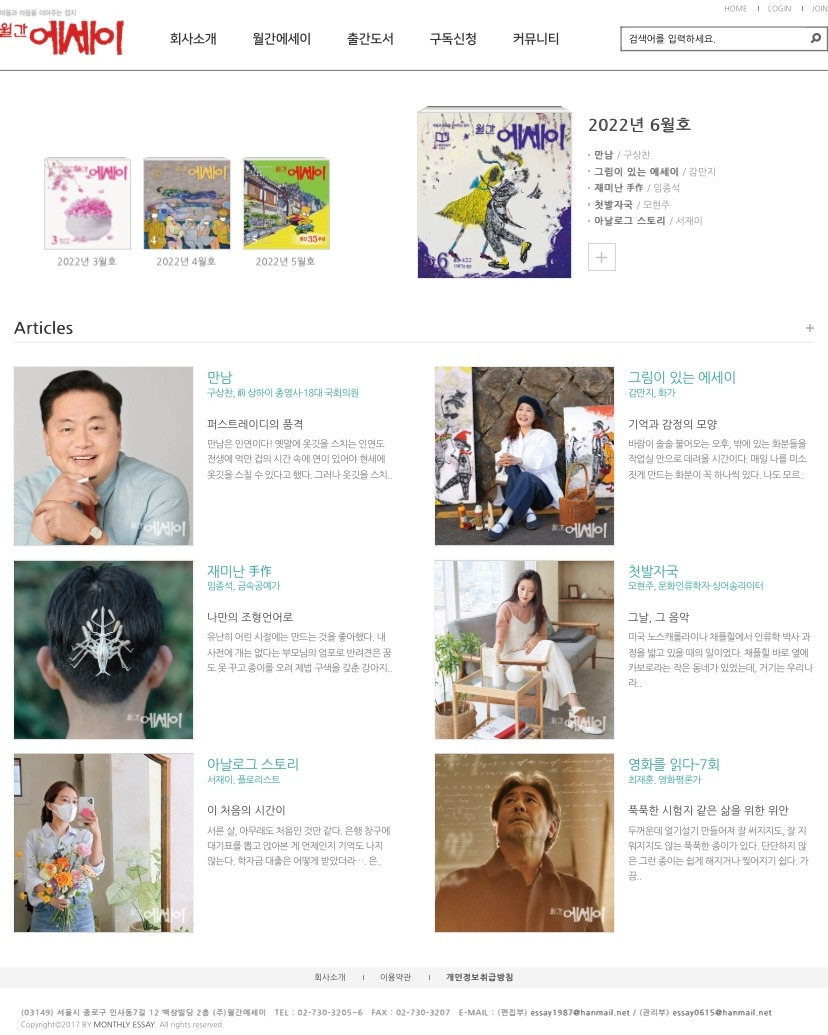Open the 회사소개 menu
Image resolution: width=828 pixels, height=1035 pixels.
coord(193,39)
